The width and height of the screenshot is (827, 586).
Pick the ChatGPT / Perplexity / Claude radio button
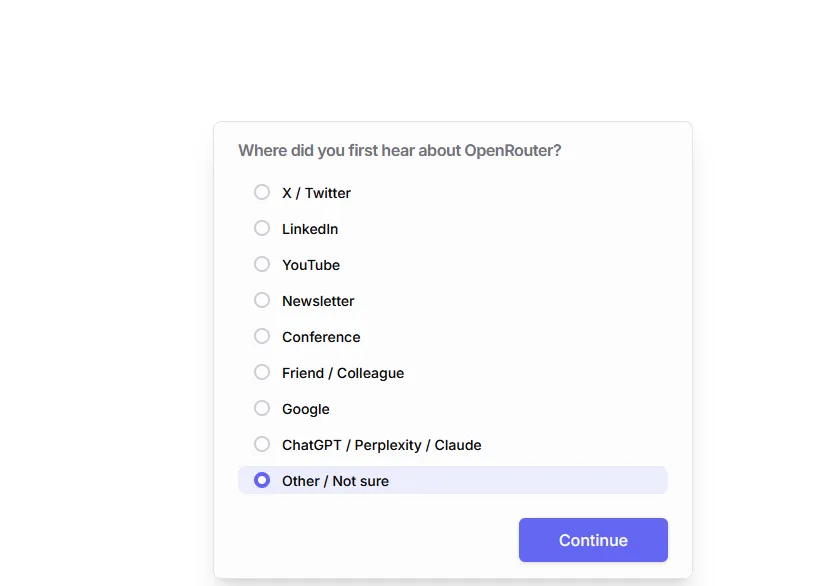[x=262, y=444]
